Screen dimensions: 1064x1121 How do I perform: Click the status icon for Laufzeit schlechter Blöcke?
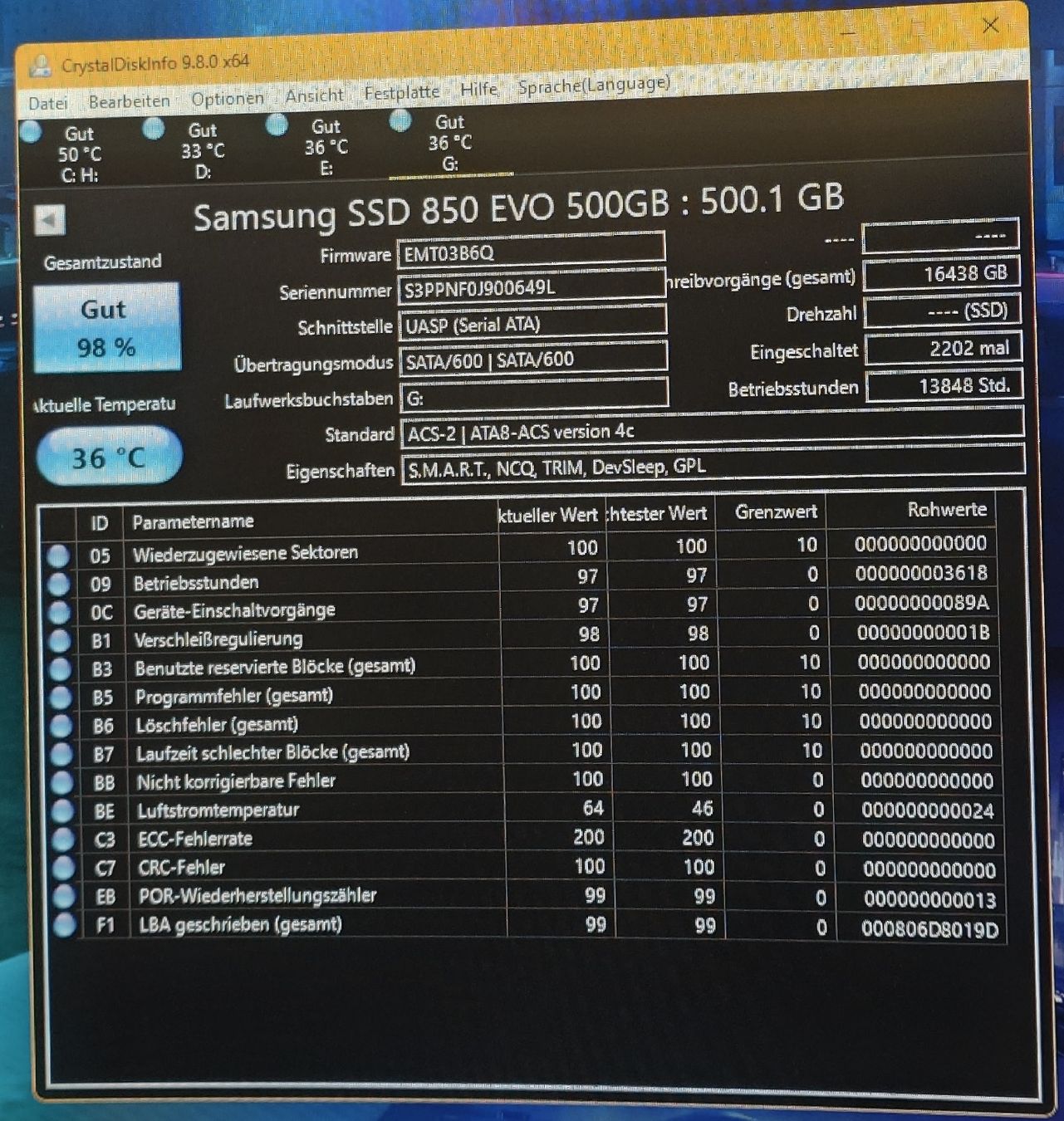(61, 755)
